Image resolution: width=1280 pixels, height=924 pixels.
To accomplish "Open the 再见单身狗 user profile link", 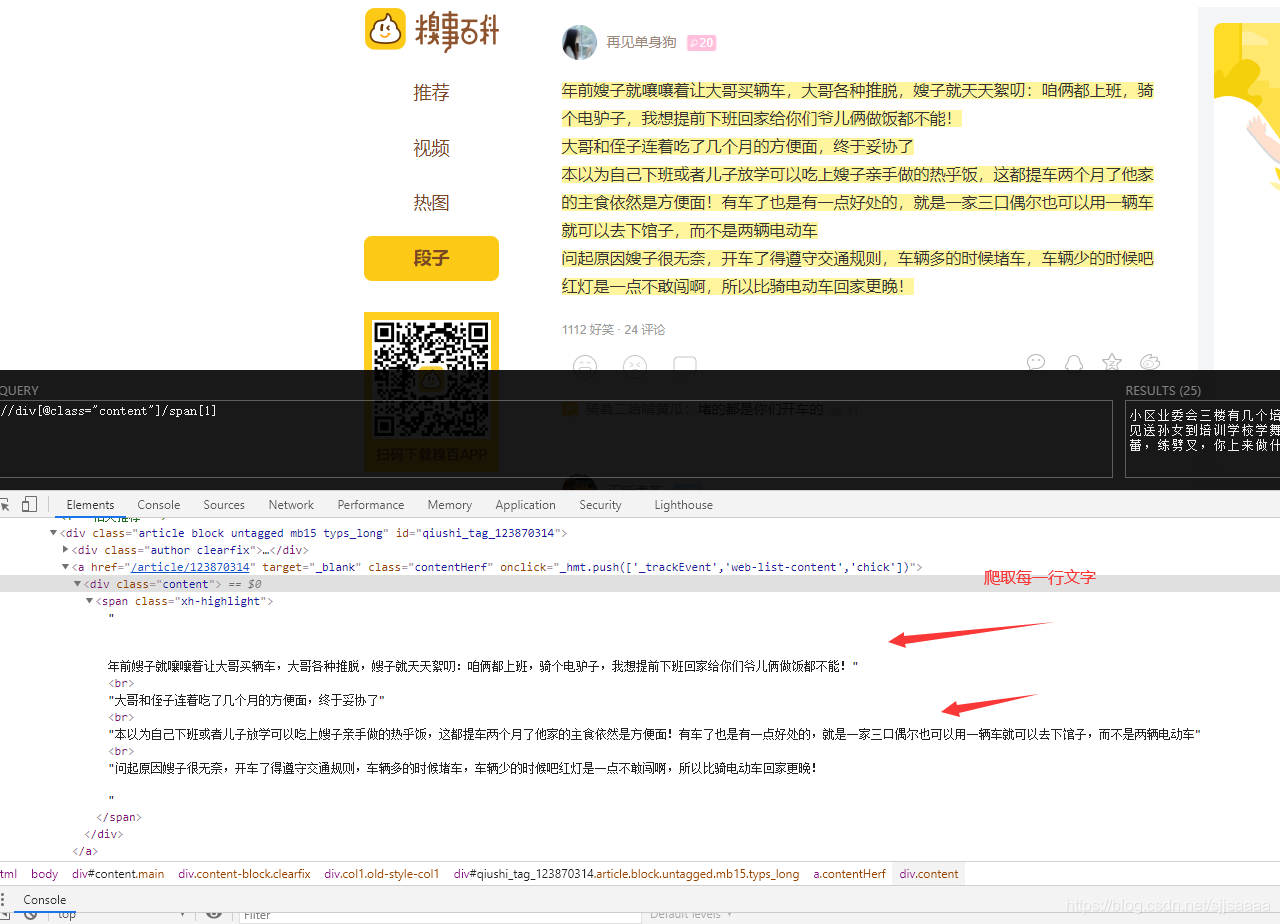I will 641,42.
